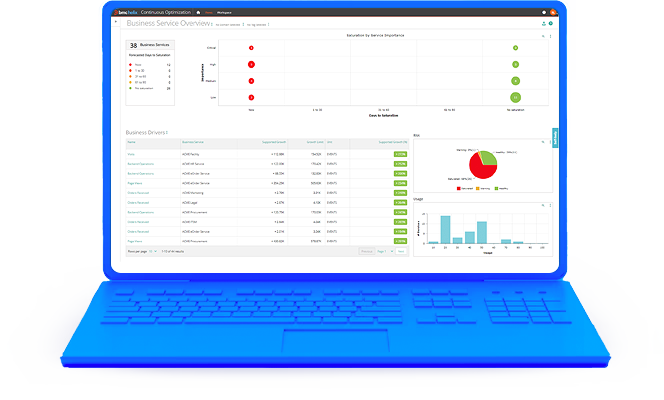The width and height of the screenshot is (664, 400).
Task: Open the Saturation chart options menu
Action: click(549, 35)
